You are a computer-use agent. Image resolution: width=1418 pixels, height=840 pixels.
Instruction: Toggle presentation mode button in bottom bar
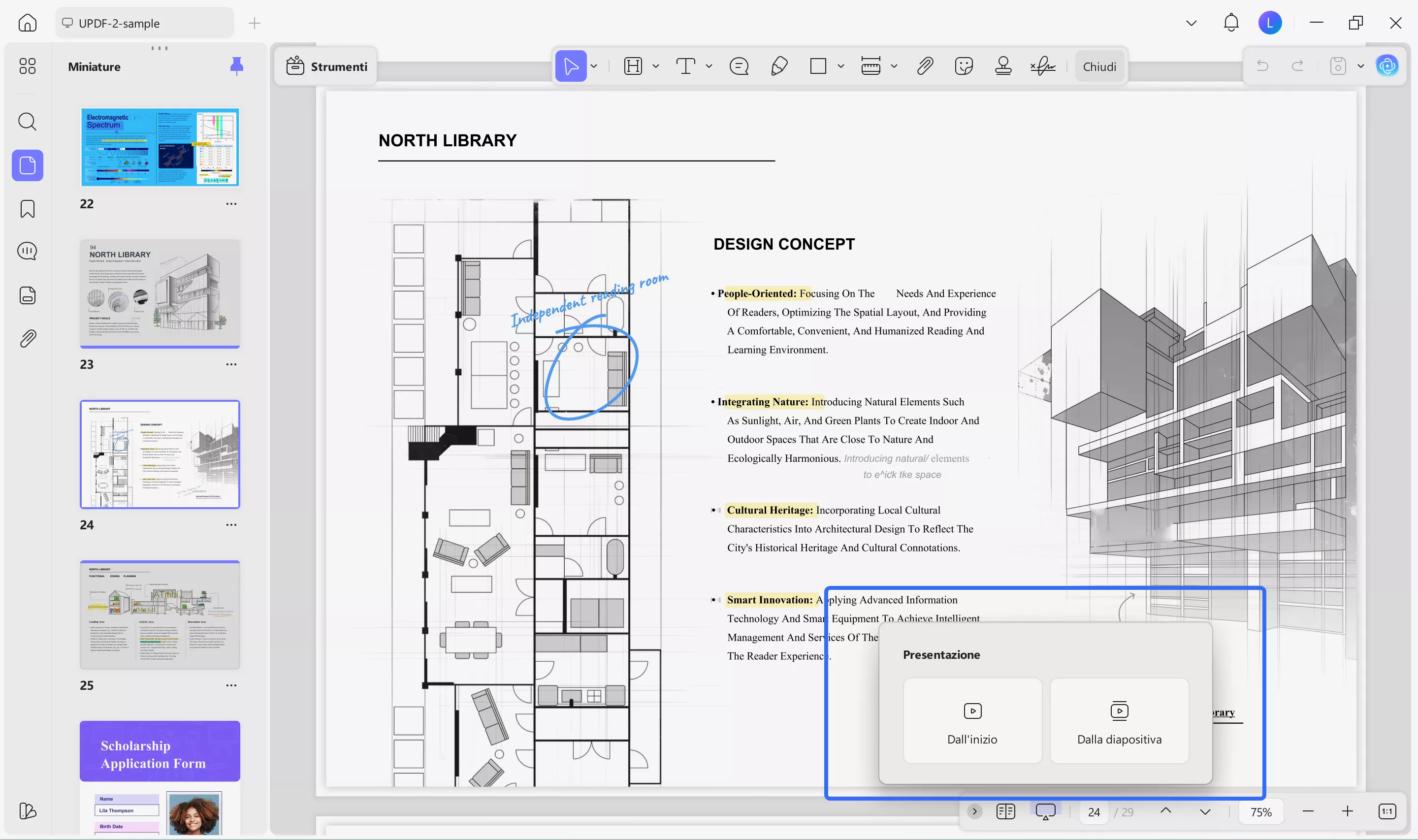(1045, 812)
